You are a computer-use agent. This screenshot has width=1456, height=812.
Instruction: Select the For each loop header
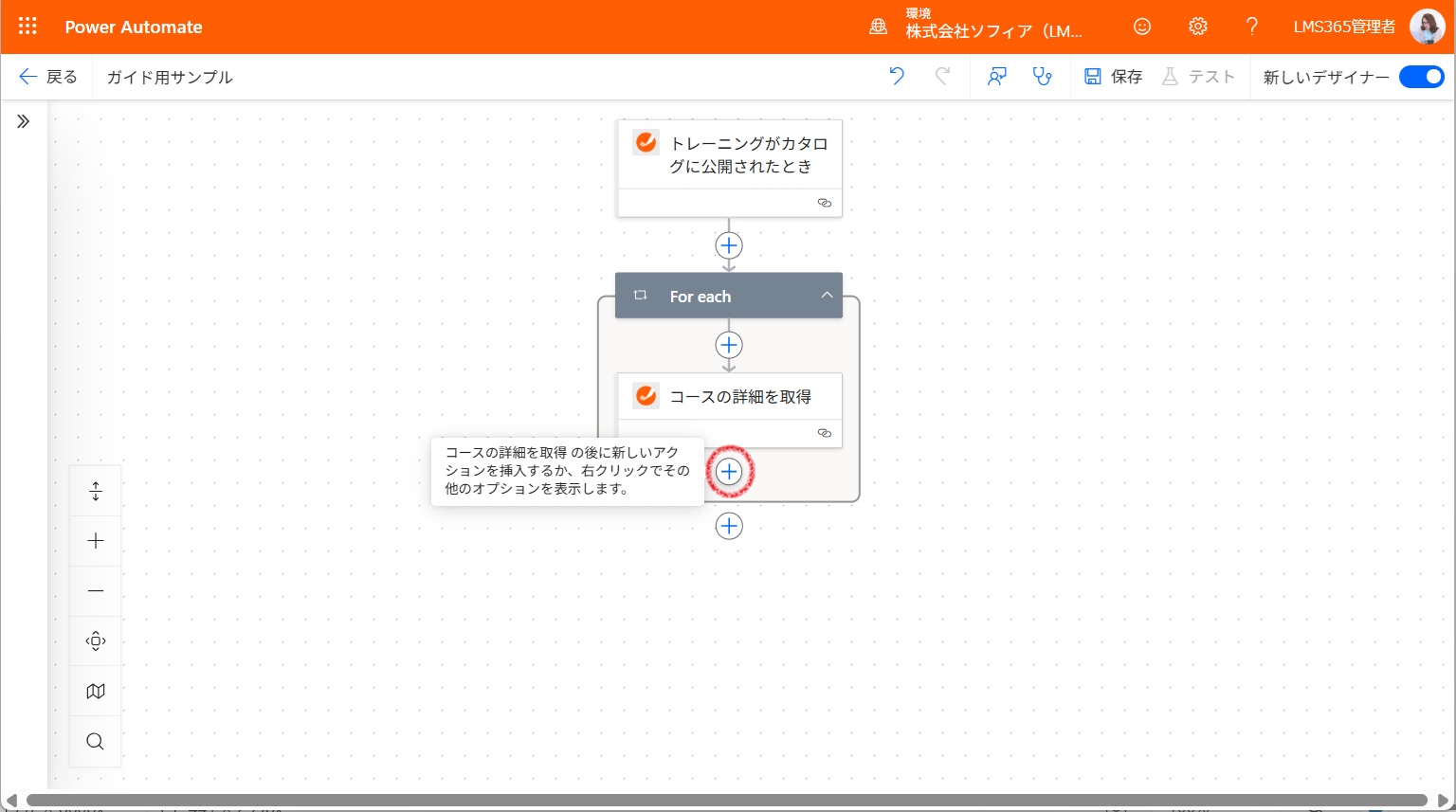(x=729, y=296)
